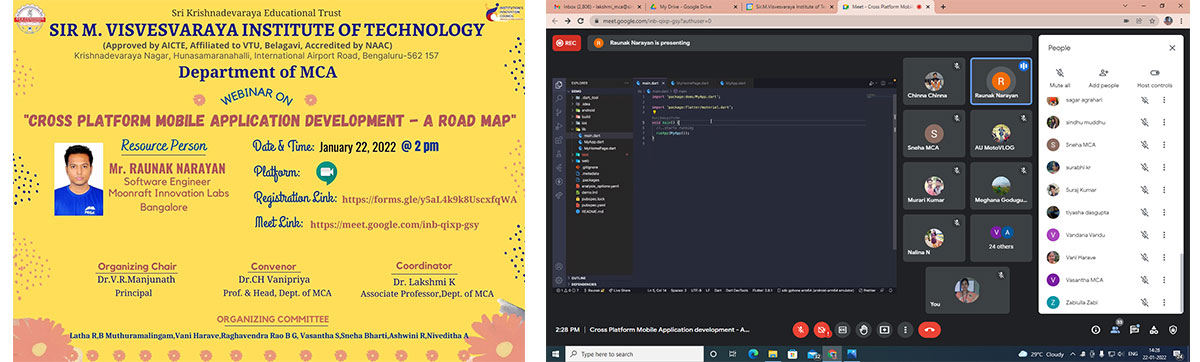Mute participant tiyasha dasgupta
The width and height of the screenshot is (1200, 362).
(x=1145, y=211)
